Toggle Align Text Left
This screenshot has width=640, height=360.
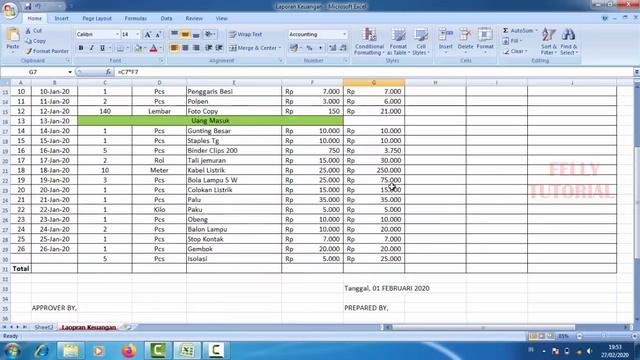pyautogui.click(x=174, y=48)
